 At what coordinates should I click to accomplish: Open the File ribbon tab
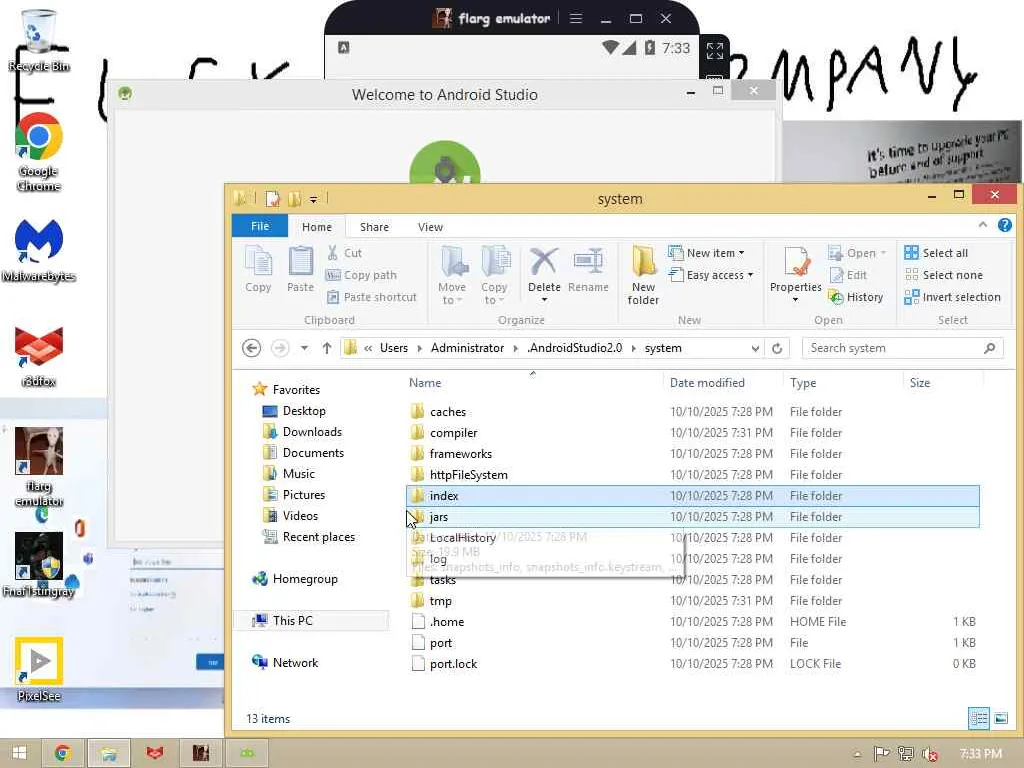pos(260,226)
